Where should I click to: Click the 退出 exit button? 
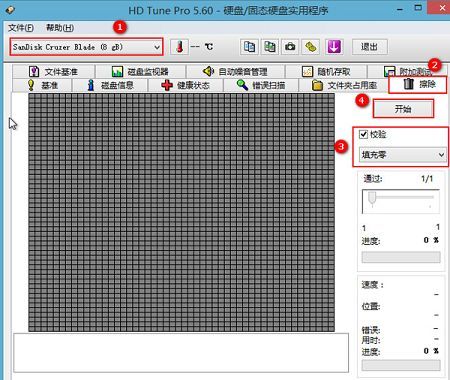click(370, 47)
